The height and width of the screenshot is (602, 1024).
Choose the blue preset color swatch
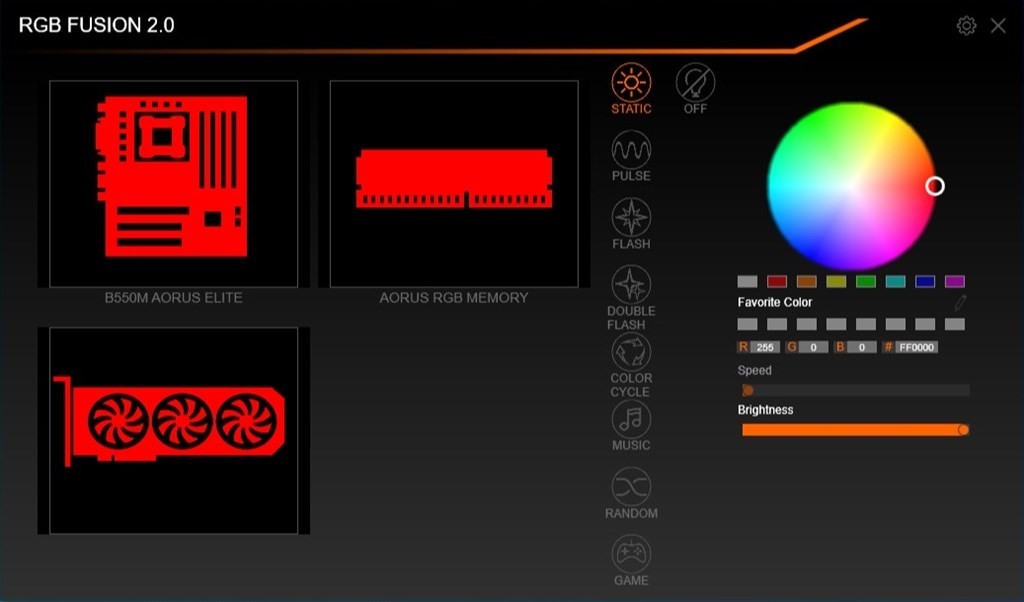pyautogui.click(x=925, y=281)
